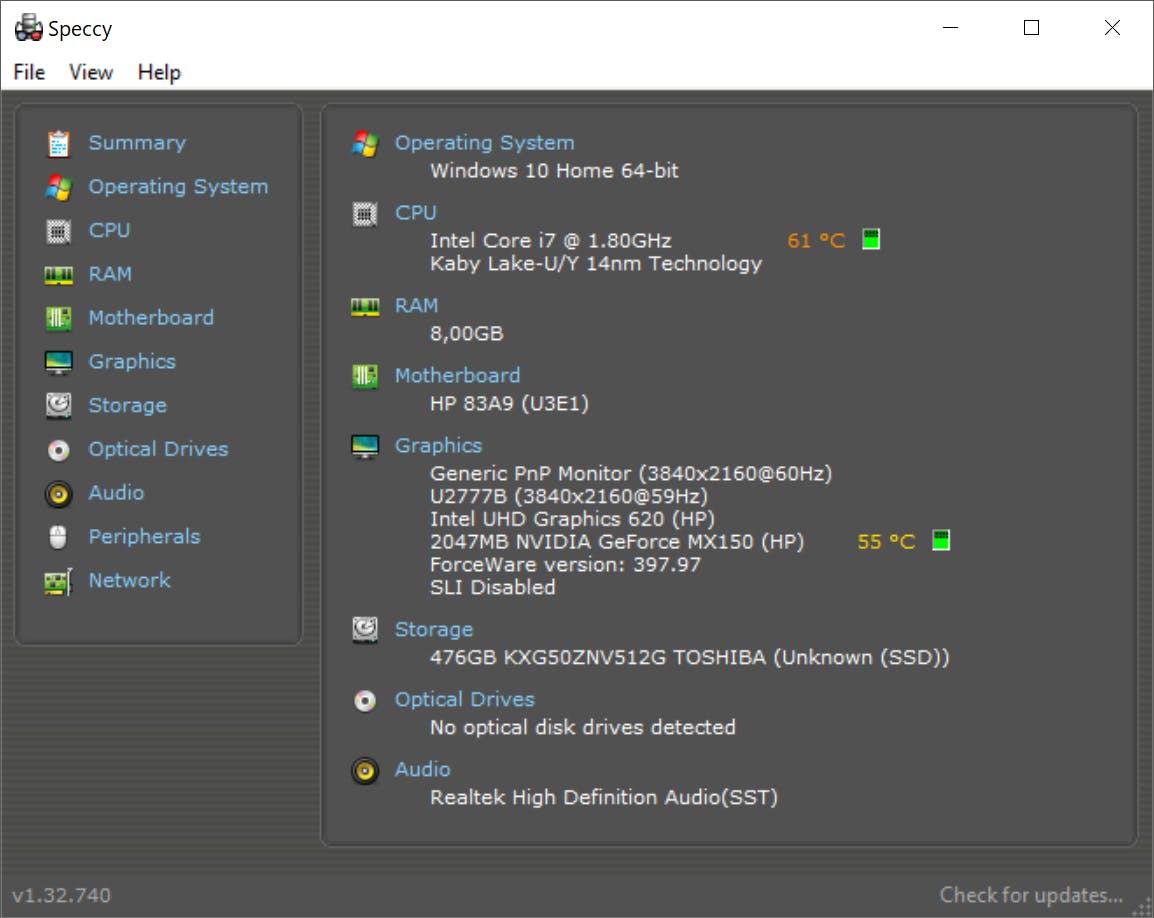Image resolution: width=1154 pixels, height=918 pixels.
Task: Click the CPU chip icon in sidebar
Action: point(59,231)
